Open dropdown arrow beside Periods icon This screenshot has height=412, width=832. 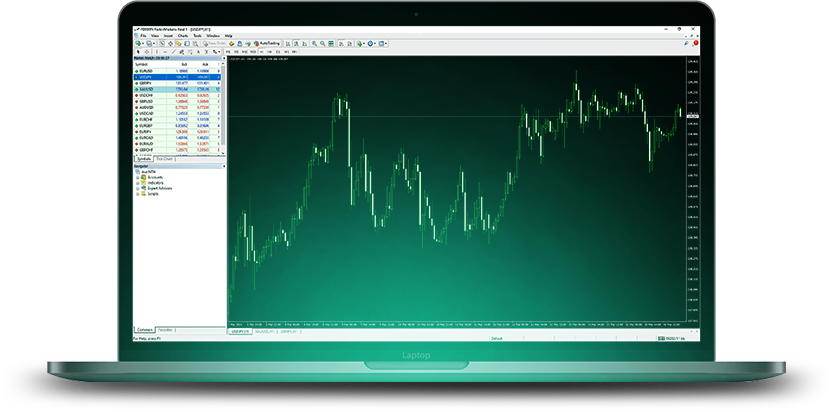(375, 44)
